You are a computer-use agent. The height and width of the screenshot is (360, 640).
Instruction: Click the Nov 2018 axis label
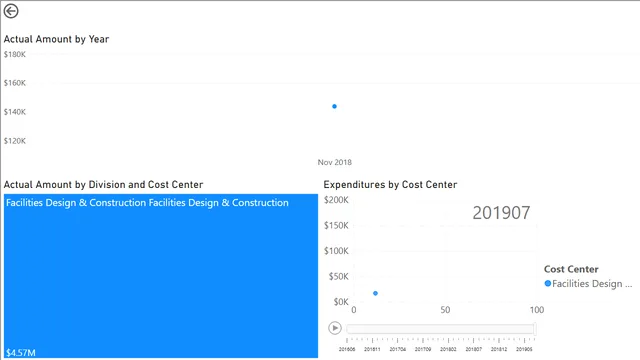tap(335, 162)
